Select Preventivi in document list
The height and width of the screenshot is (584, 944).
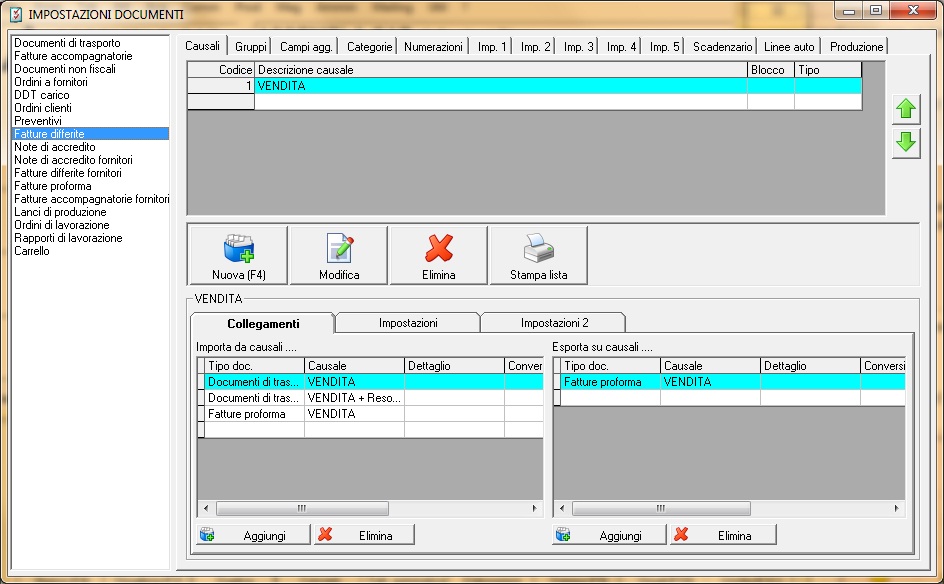[x=90, y=121]
